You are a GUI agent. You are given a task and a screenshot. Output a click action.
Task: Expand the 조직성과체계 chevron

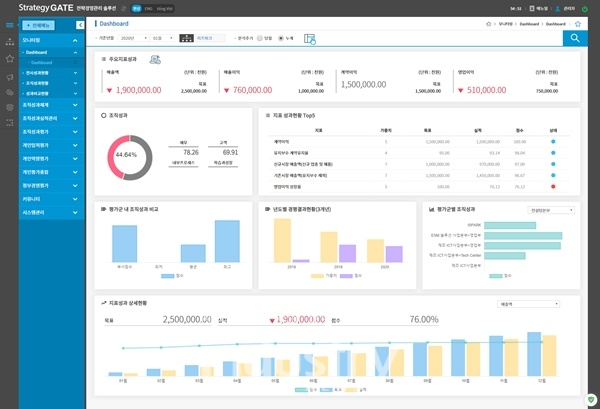(75, 105)
